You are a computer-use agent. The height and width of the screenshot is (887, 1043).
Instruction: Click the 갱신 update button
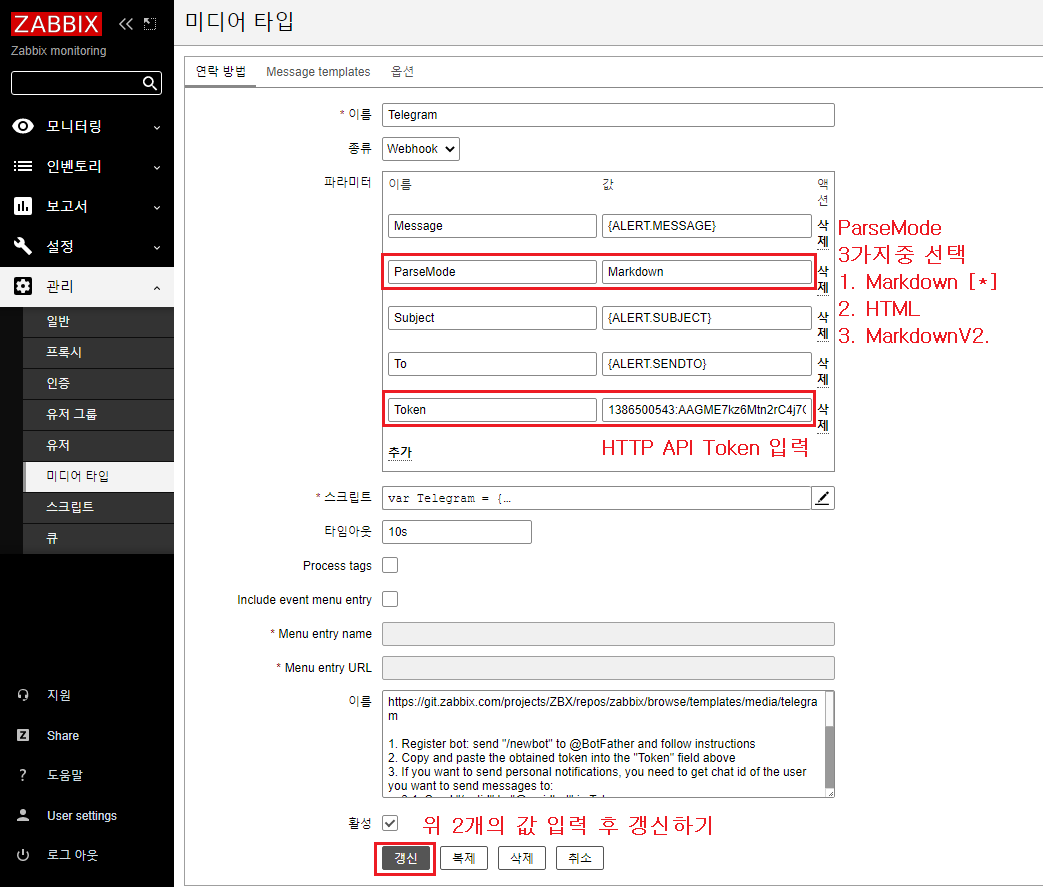coord(405,858)
